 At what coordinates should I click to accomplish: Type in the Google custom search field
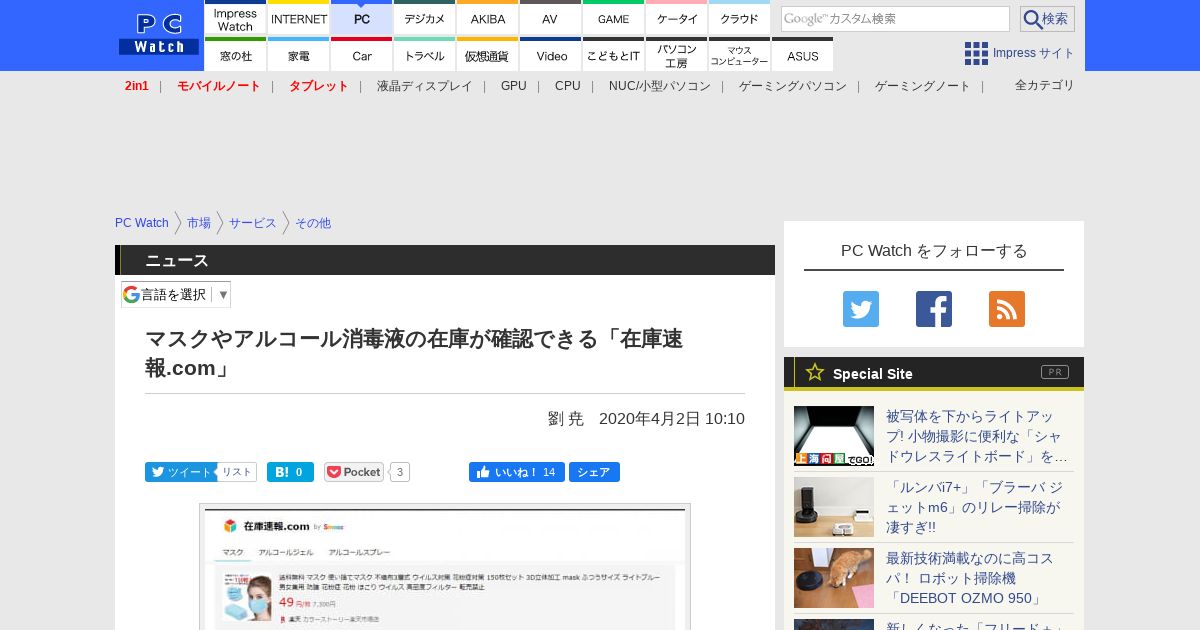coord(894,19)
